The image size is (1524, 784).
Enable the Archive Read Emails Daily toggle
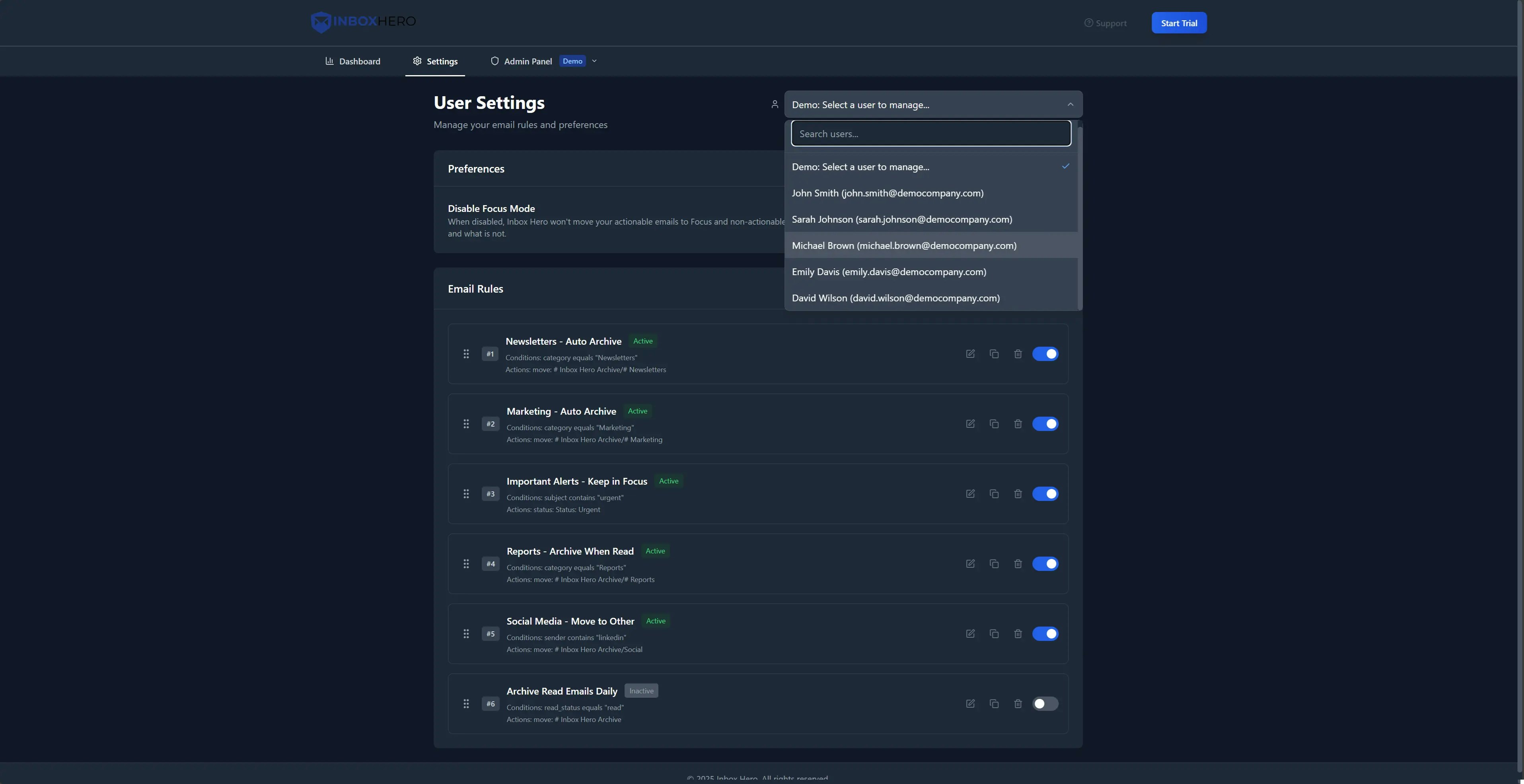(x=1045, y=704)
